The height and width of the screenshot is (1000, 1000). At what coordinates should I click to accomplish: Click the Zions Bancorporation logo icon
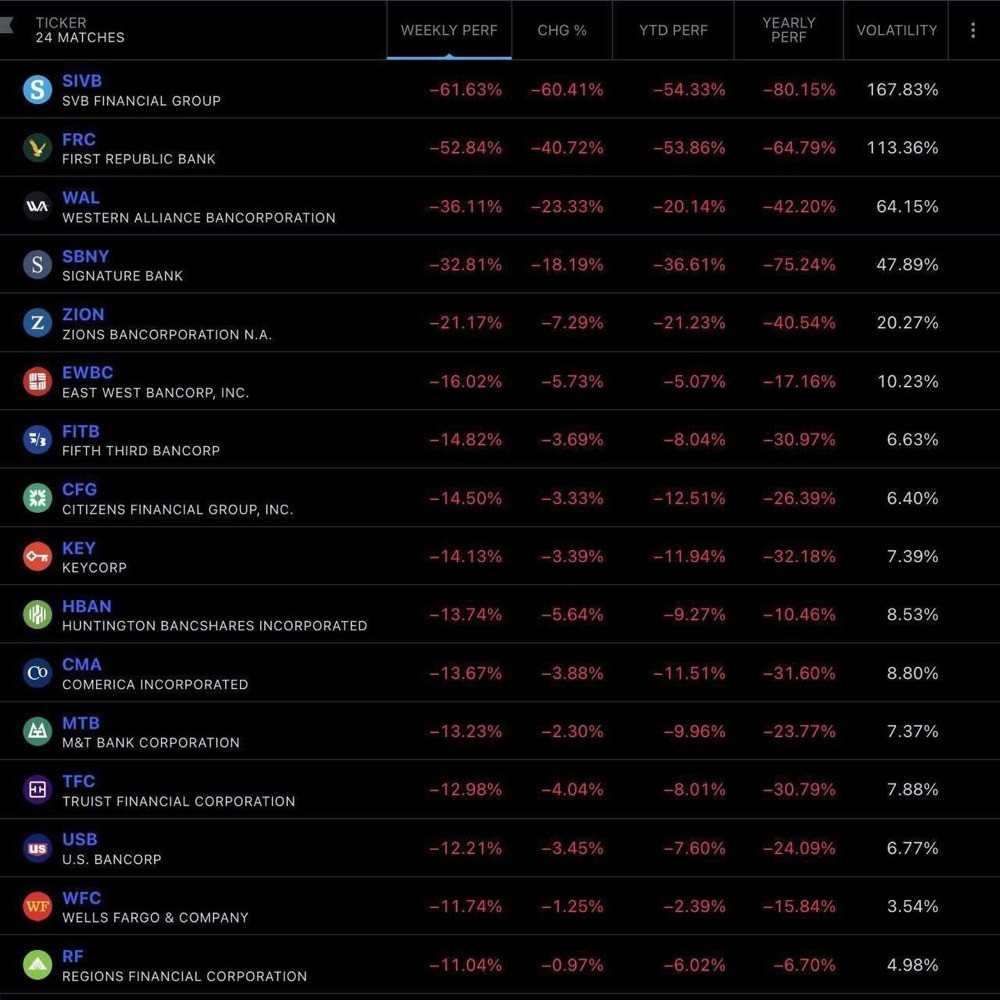38,323
